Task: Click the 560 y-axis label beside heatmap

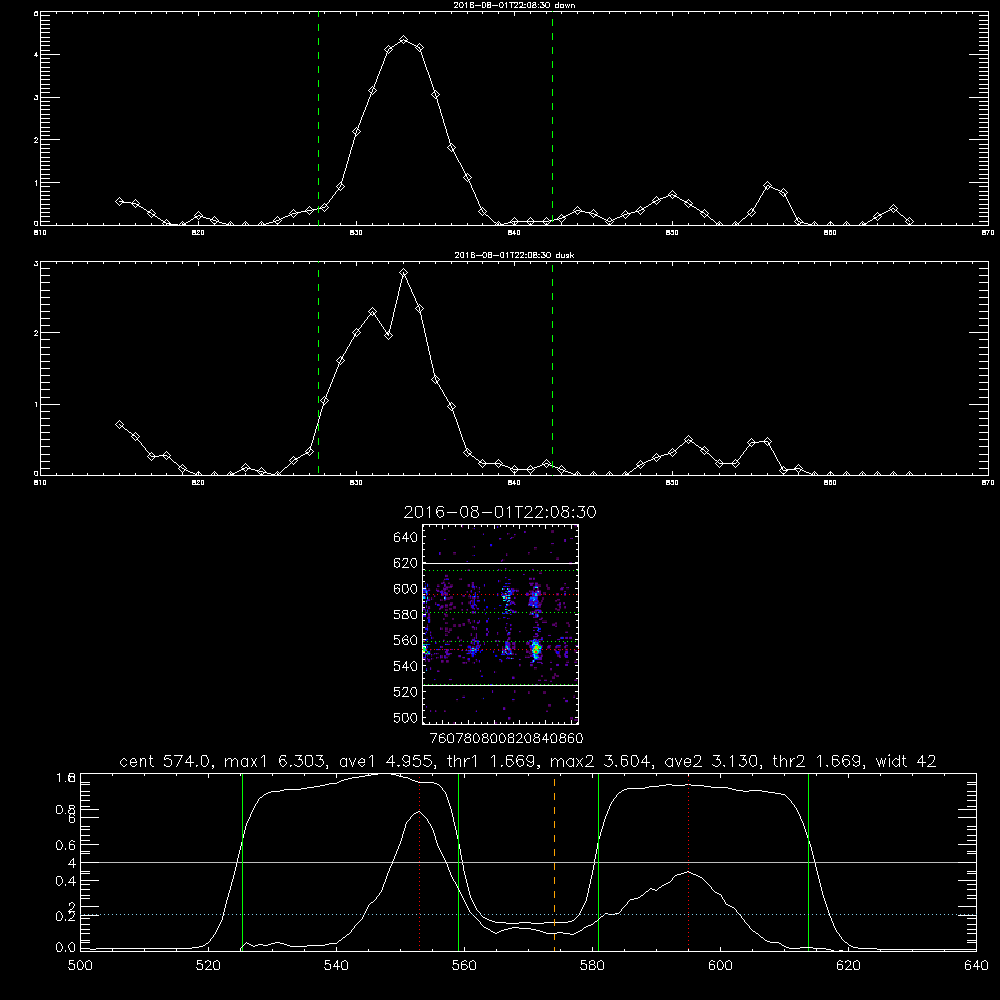Action: tap(406, 640)
